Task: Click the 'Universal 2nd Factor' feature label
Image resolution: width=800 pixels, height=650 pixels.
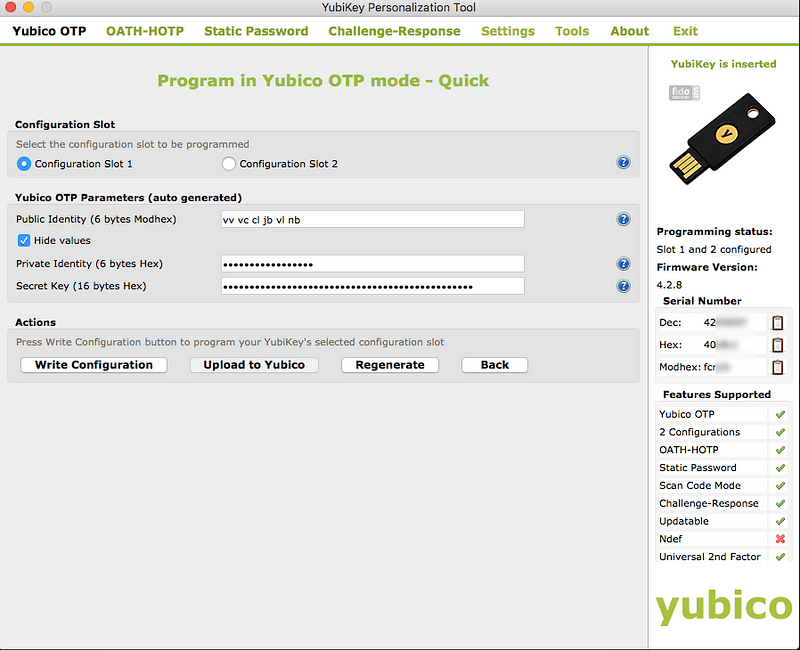Action: point(710,557)
